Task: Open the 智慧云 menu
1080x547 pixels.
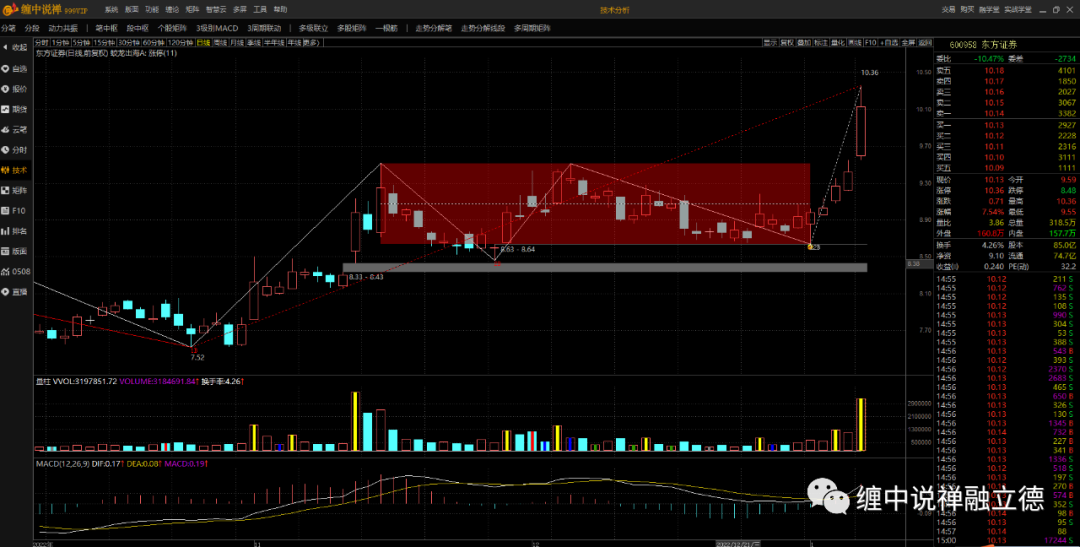Action: pos(216,10)
